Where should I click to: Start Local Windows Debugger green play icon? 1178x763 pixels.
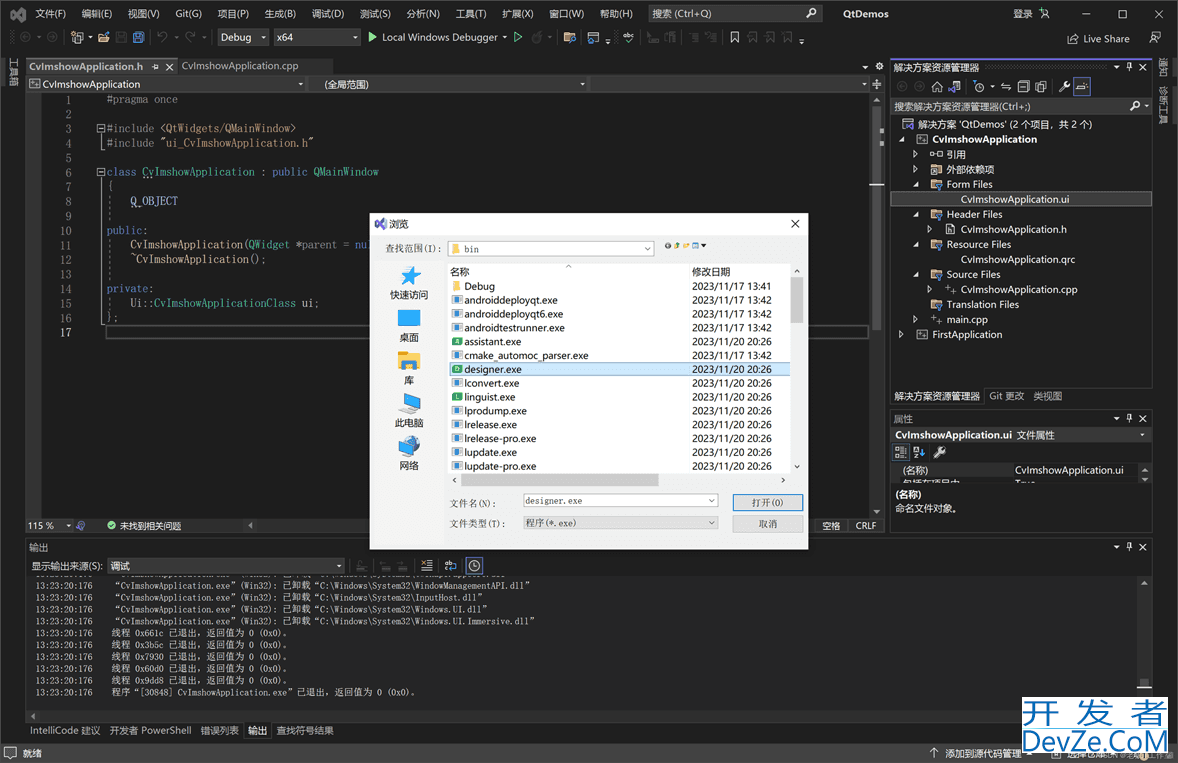coord(373,37)
